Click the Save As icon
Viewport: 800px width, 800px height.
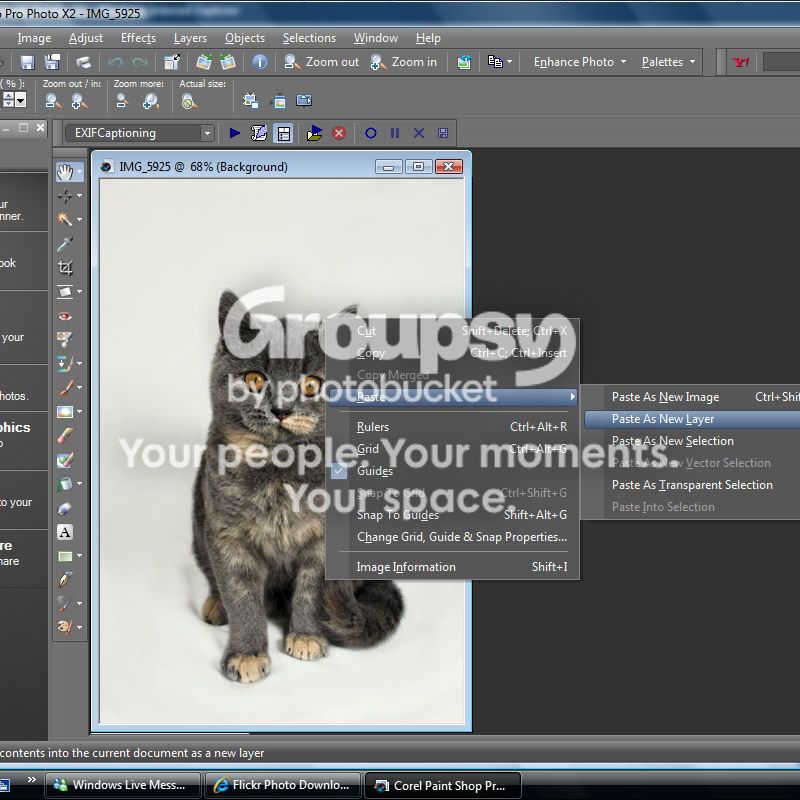point(52,62)
